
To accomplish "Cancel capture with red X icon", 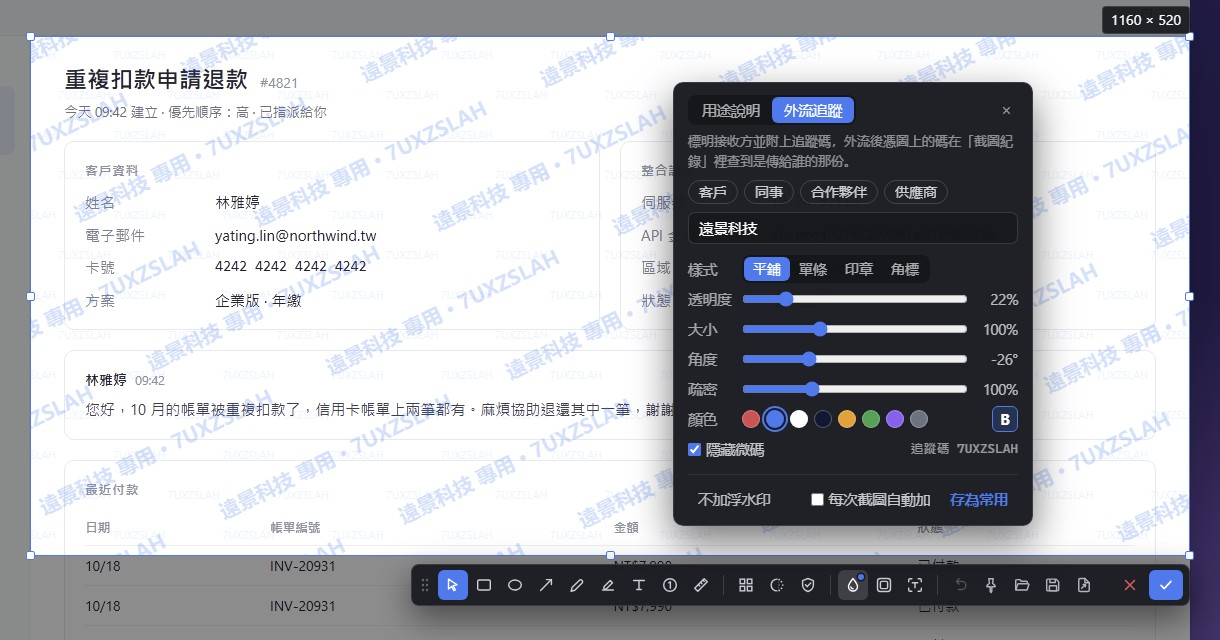I will 1130,585.
